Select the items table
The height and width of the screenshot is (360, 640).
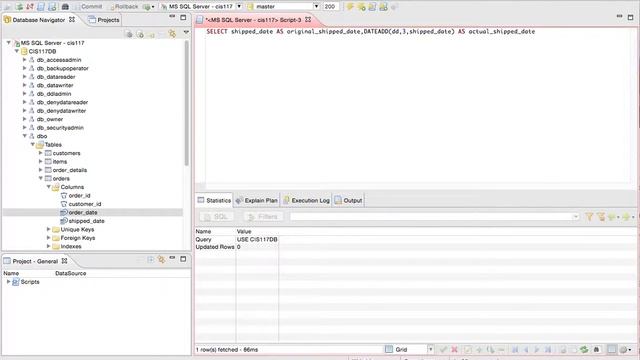[x=60, y=162]
